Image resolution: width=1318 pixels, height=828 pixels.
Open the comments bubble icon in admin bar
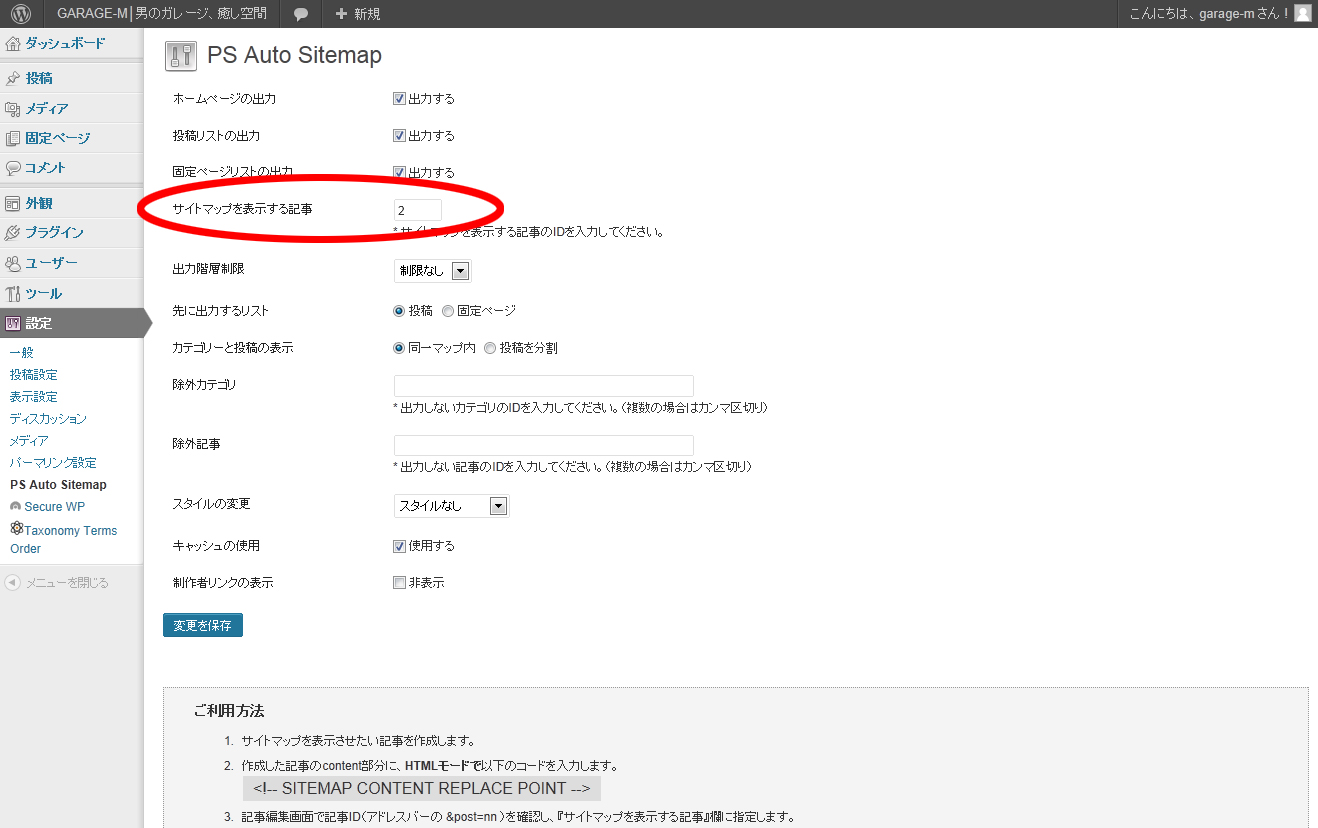[x=301, y=15]
